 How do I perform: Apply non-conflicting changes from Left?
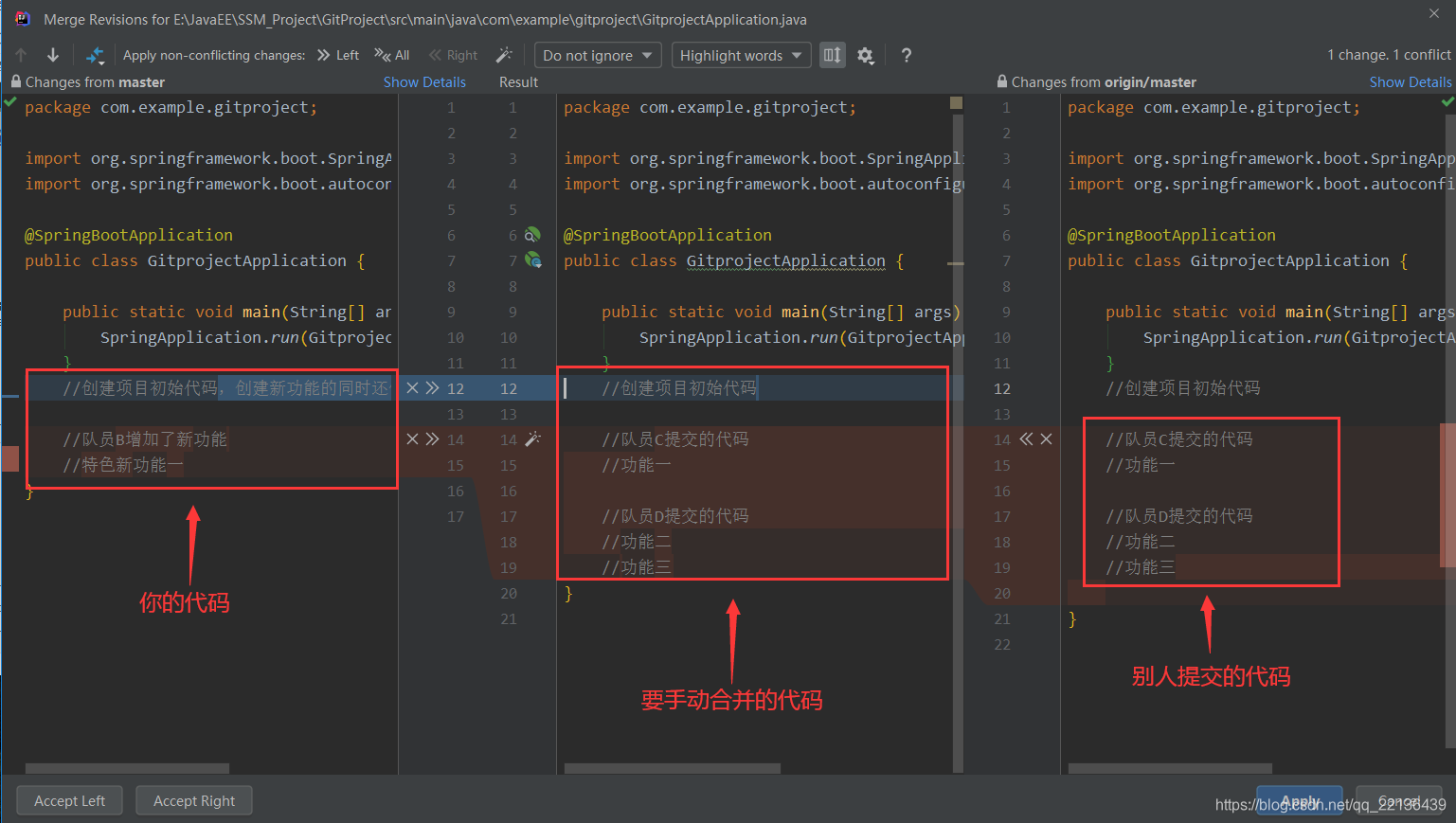[x=338, y=55]
